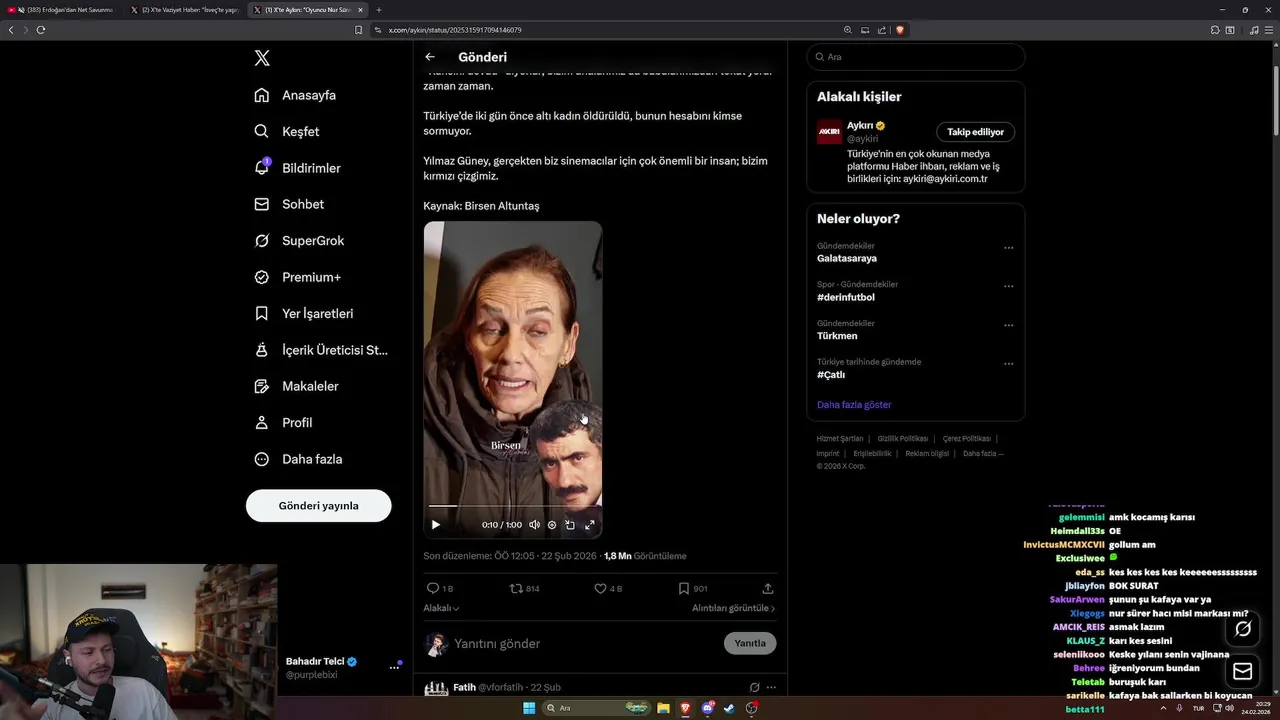Open more options for Türkmen trend
Image resolution: width=1280 pixels, height=720 pixels.
tap(1008, 325)
